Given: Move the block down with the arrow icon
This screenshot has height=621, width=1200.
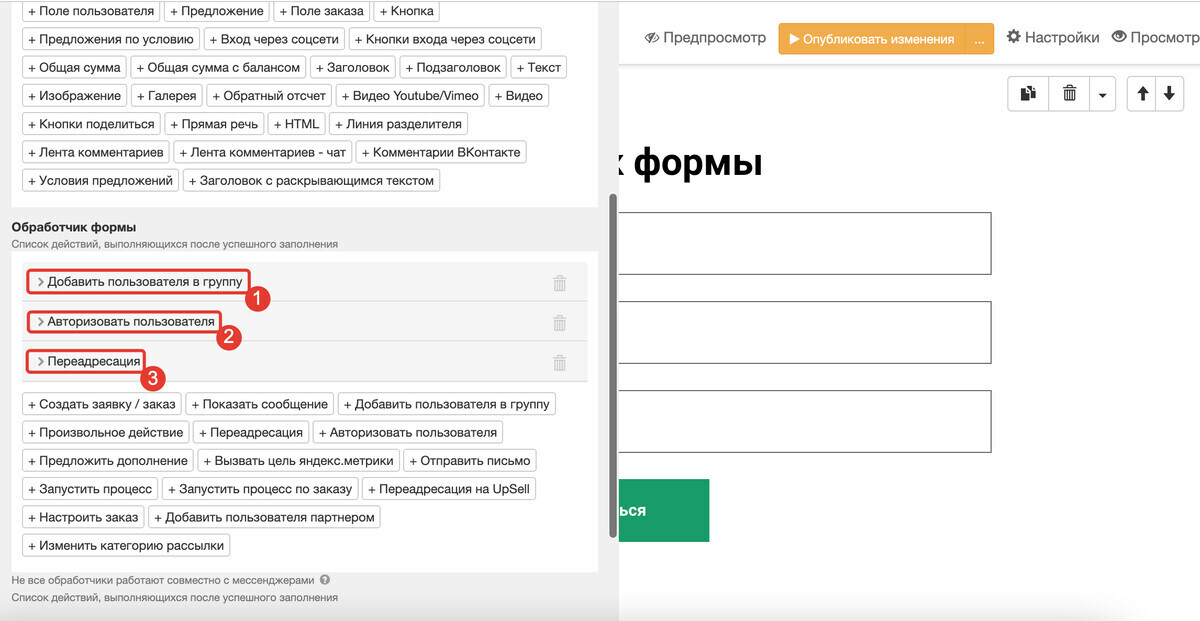Looking at the screenshot, I should click(x=1169, y=94).
